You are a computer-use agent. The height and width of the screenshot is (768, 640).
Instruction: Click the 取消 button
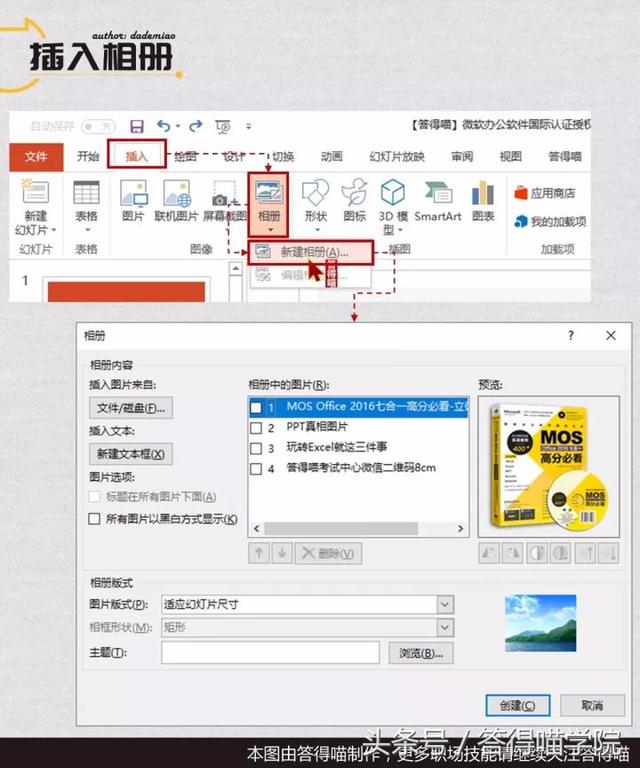592,706
